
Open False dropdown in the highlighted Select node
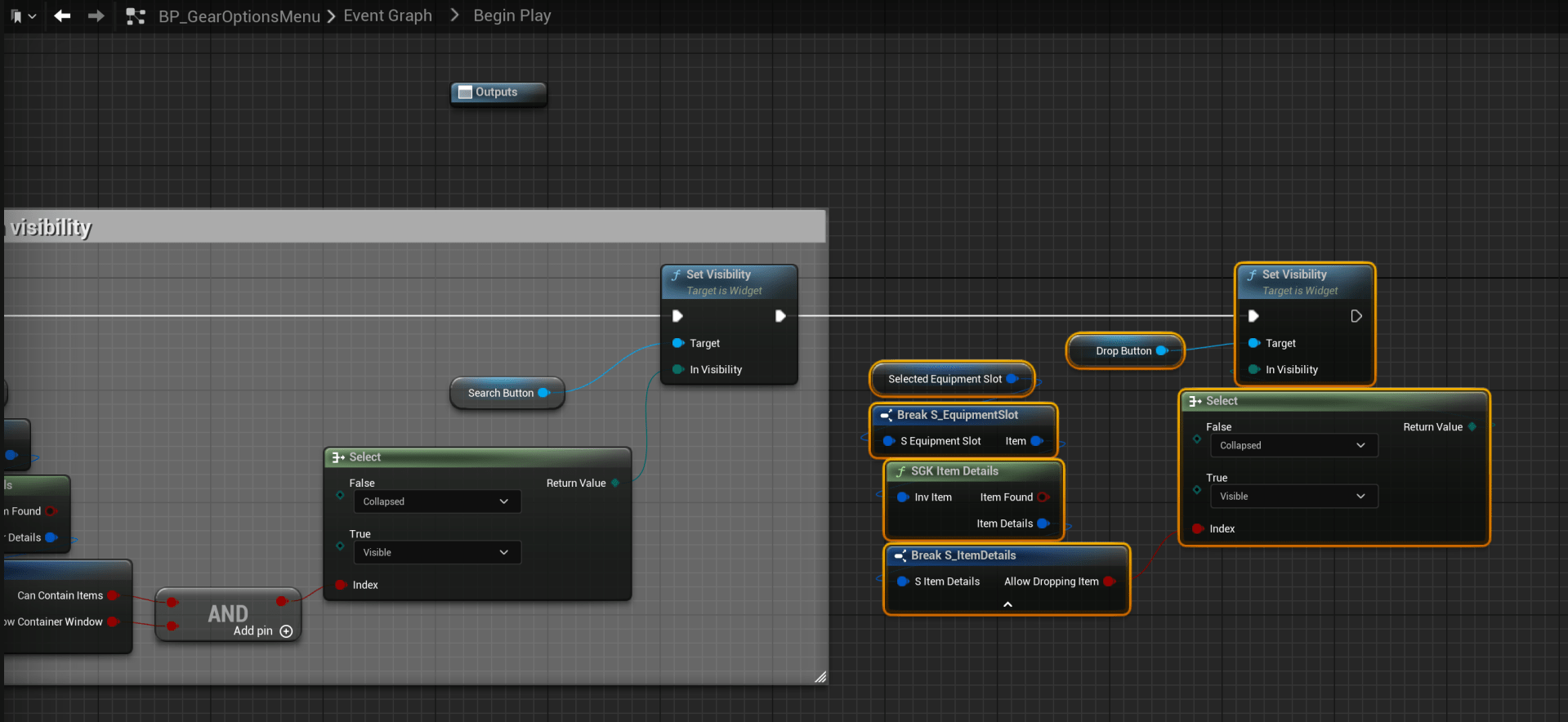point(1293,446)
